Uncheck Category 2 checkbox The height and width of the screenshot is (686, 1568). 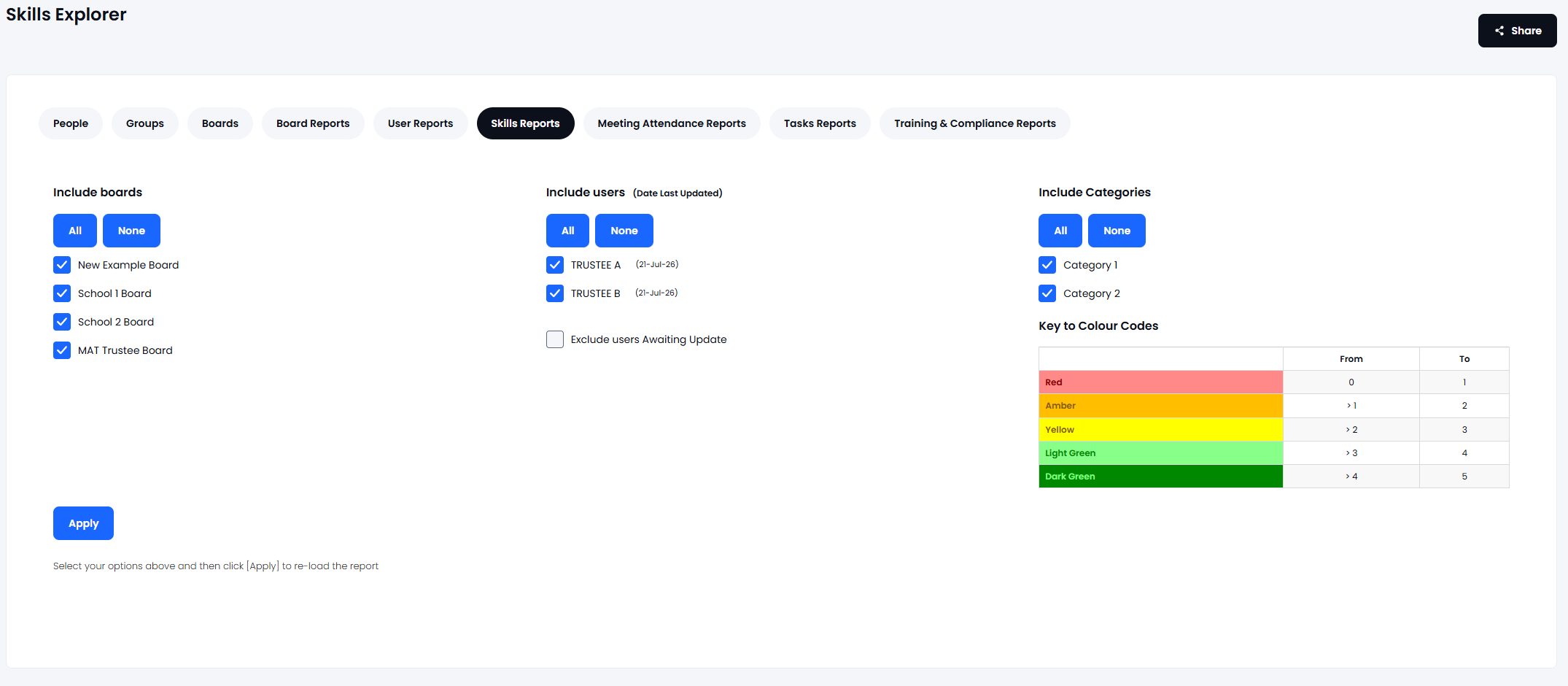click(x=1047, y=293)
